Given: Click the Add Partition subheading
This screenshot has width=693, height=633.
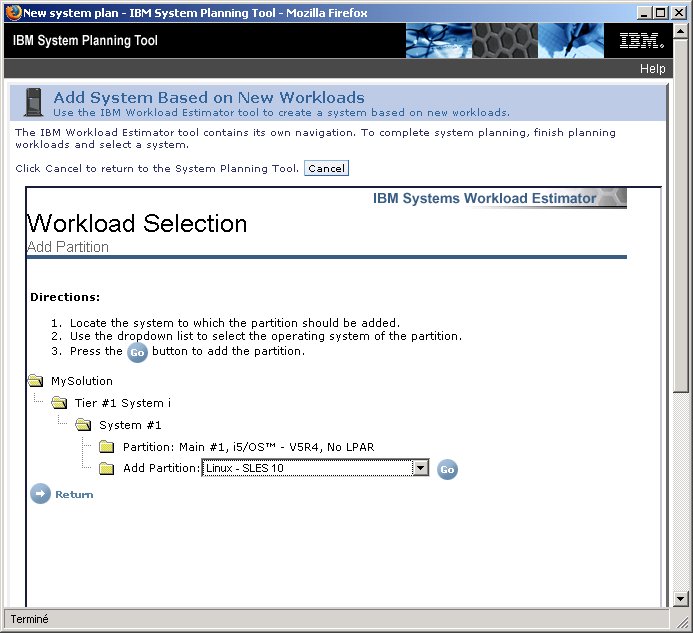Looking at the screenshot, I should (68, 247).
